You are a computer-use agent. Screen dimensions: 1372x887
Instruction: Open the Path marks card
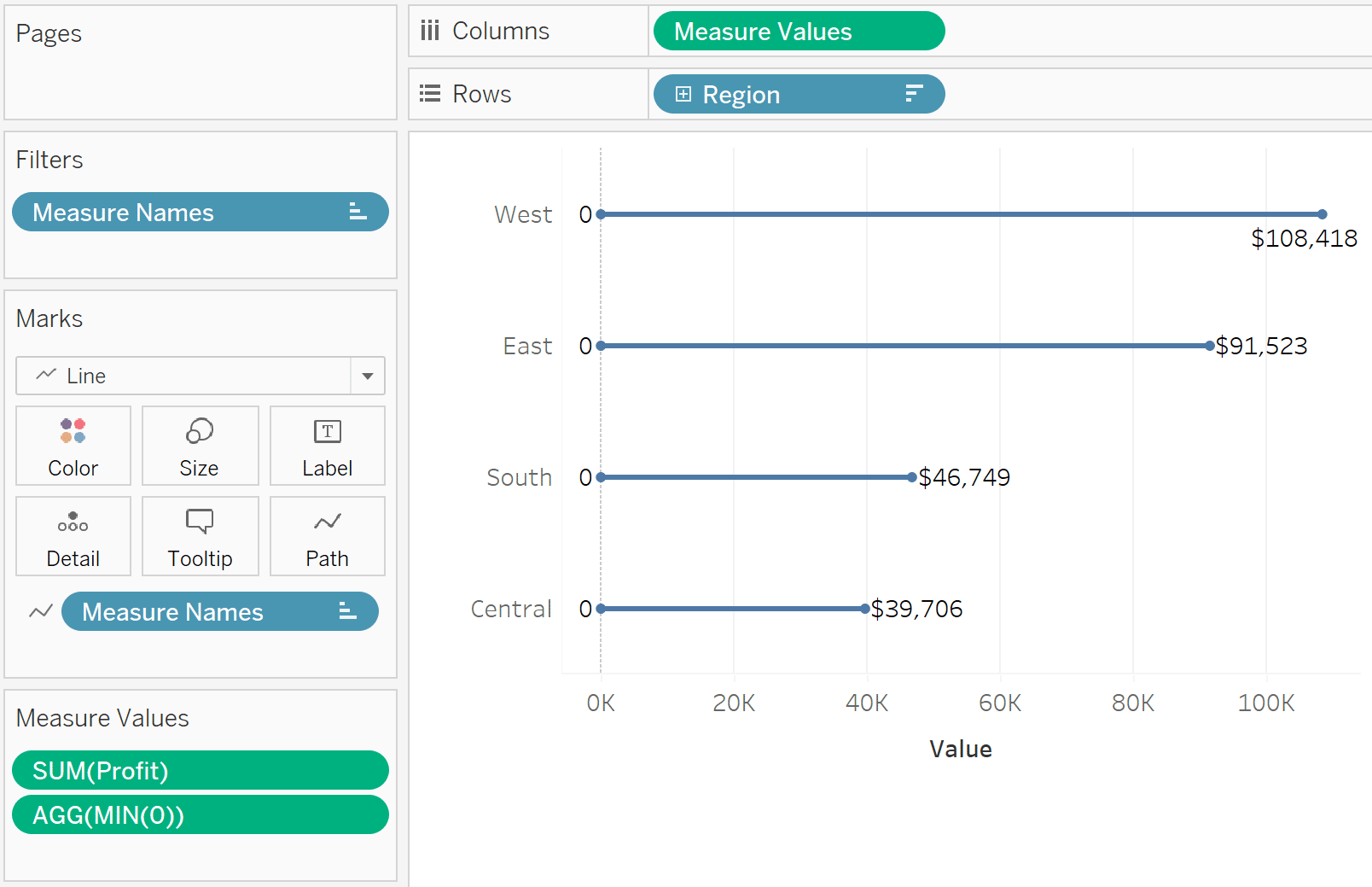point(328,536)
